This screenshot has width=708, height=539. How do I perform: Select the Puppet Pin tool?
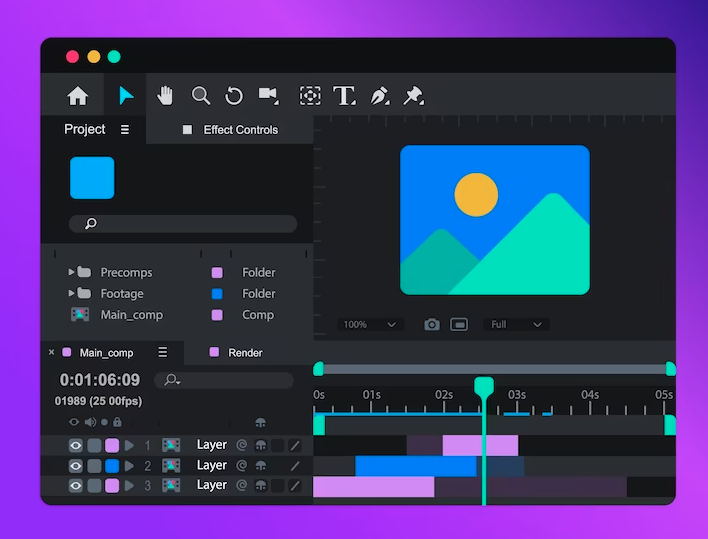(413, 96)
